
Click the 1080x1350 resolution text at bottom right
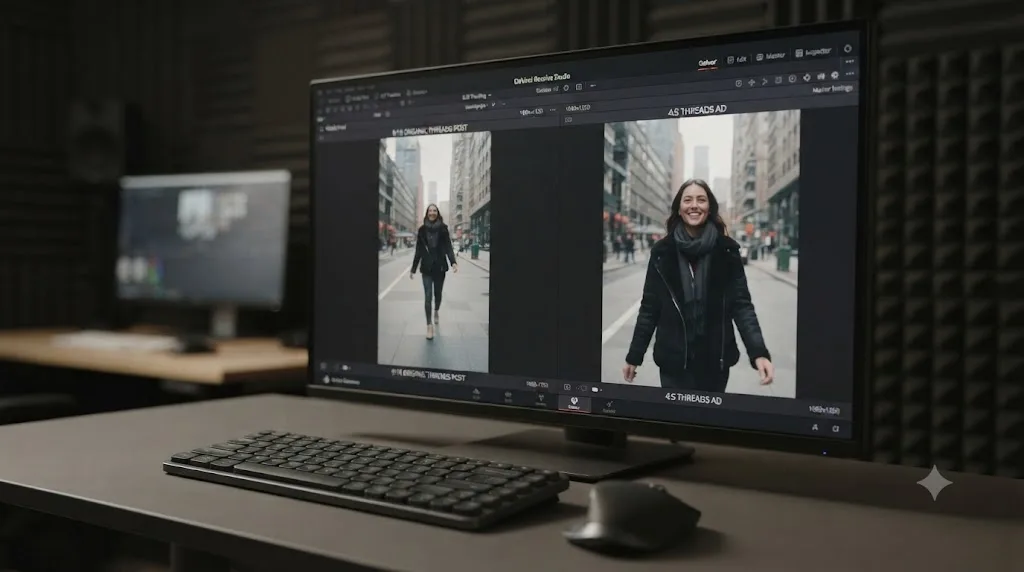824,410
